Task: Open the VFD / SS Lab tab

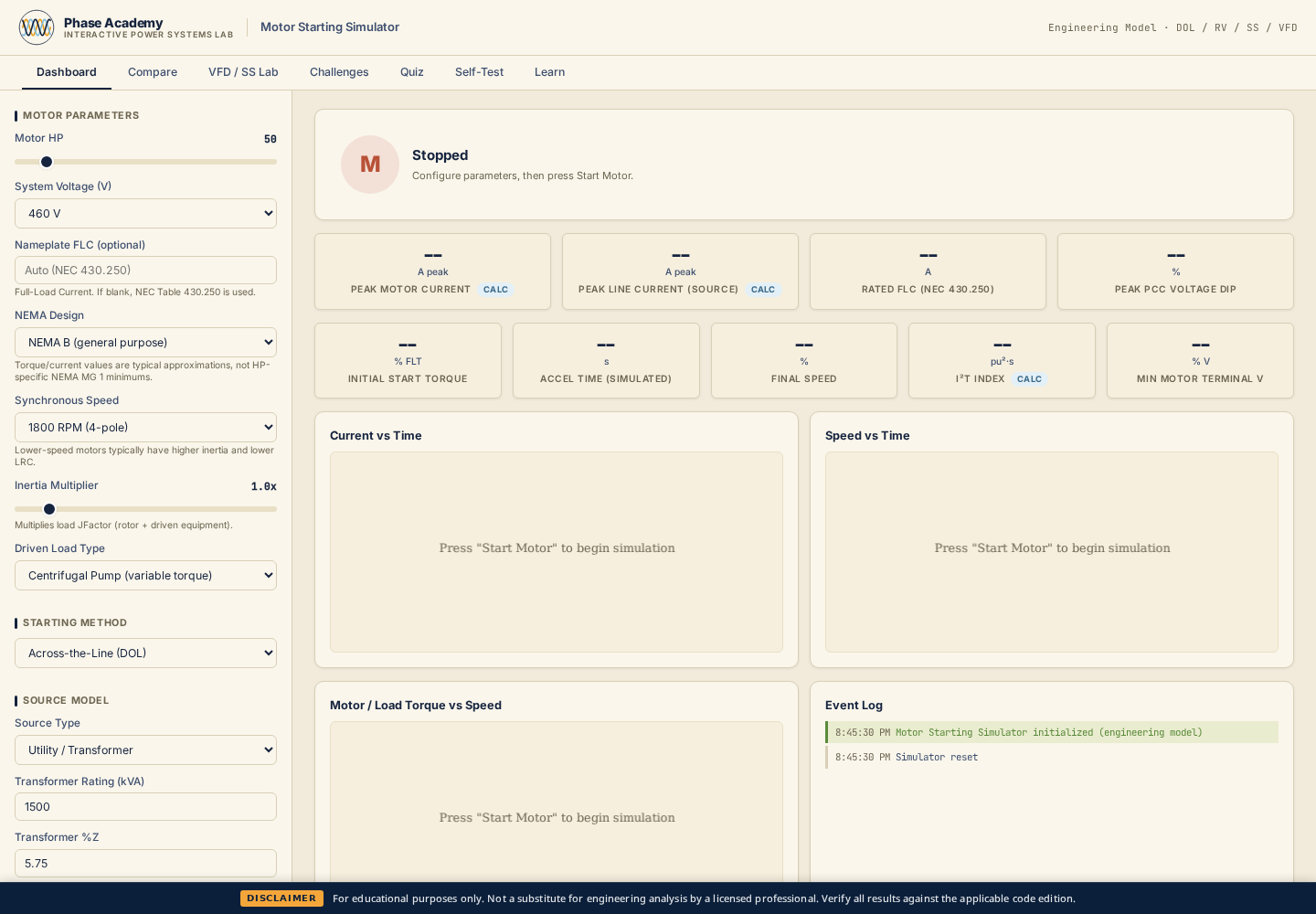Action: click(243, 72)
